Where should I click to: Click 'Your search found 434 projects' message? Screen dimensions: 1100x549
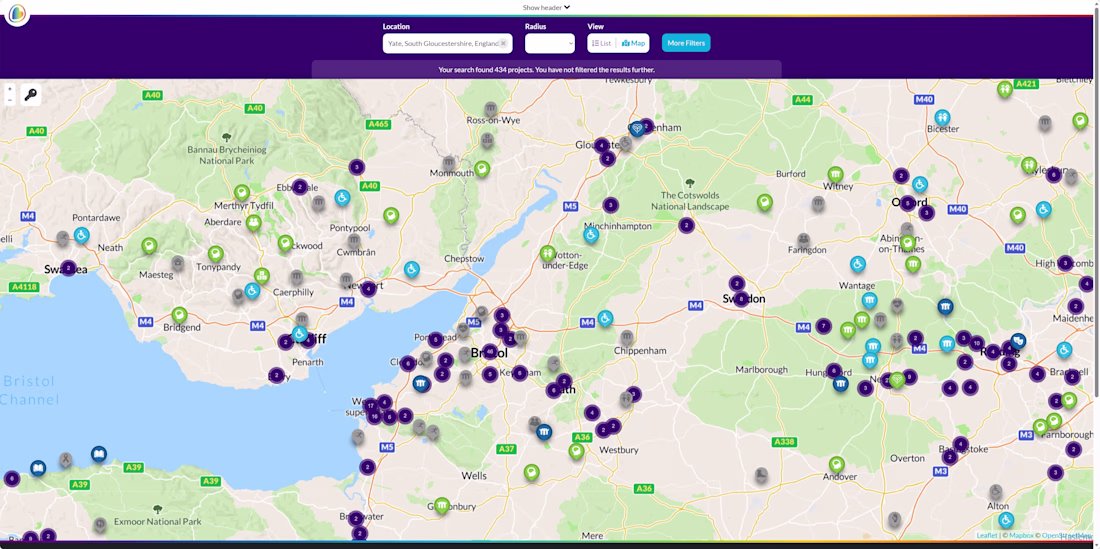(546, 69)
